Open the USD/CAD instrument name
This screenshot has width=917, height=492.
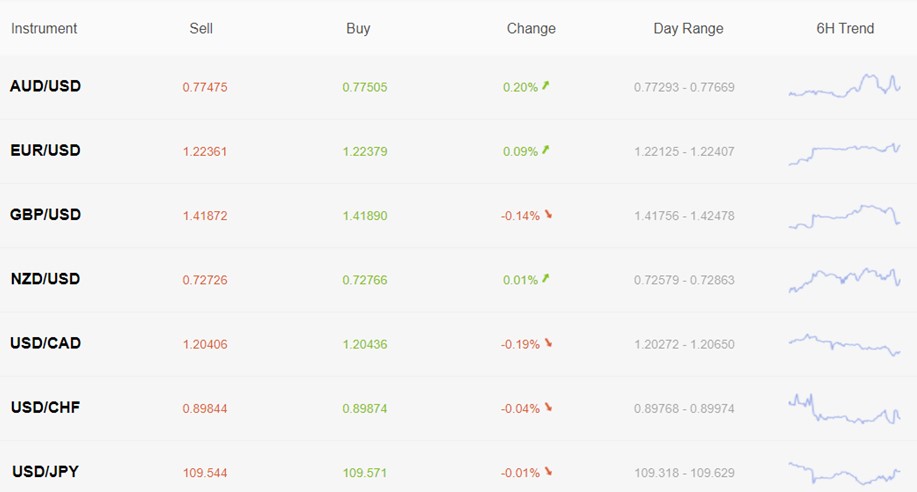[x=46, y=343]
